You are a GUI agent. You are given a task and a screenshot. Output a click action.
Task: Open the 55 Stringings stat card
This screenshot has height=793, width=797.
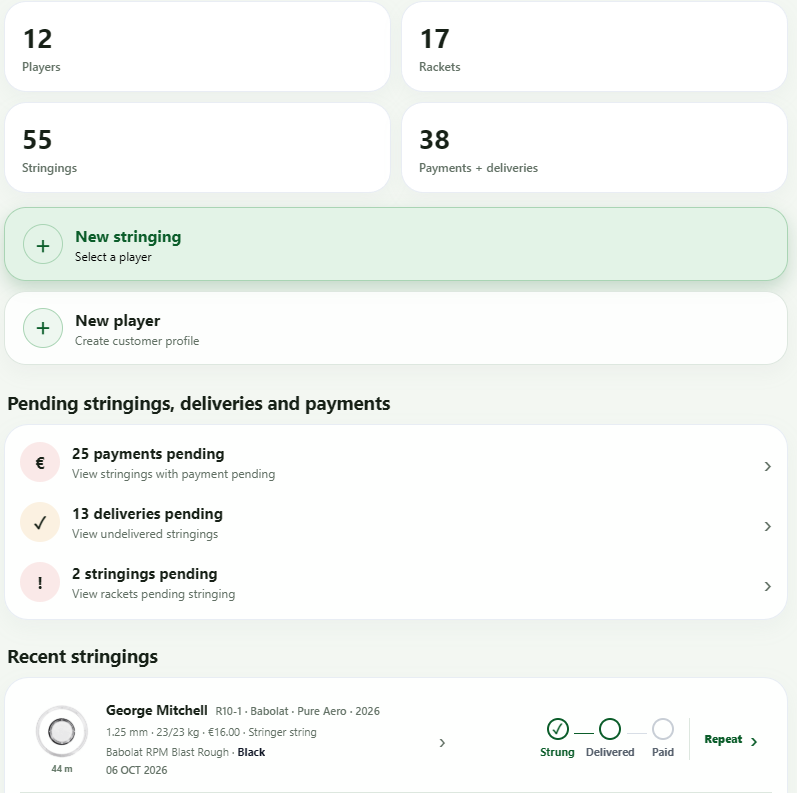coord(197,148)
